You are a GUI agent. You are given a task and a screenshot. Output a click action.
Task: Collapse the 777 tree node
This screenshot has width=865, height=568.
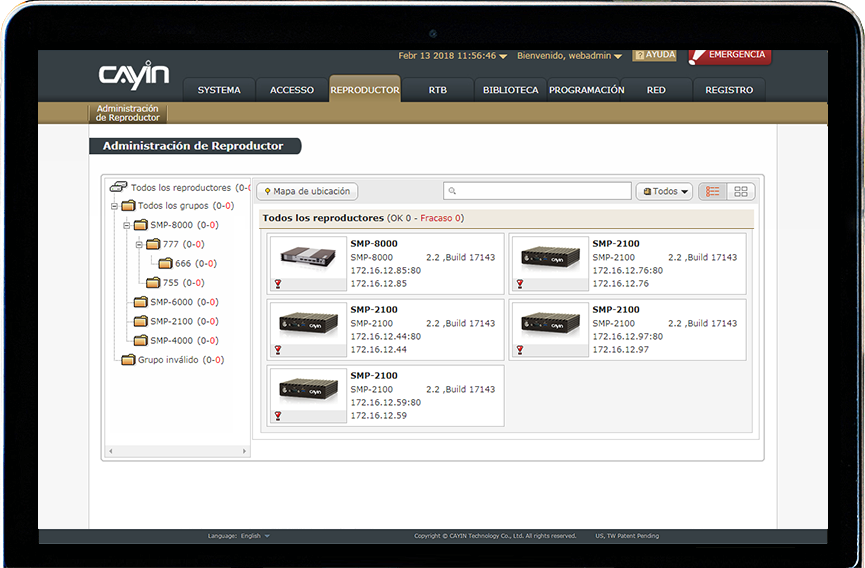pyautogui.click(x=140, y=244)
